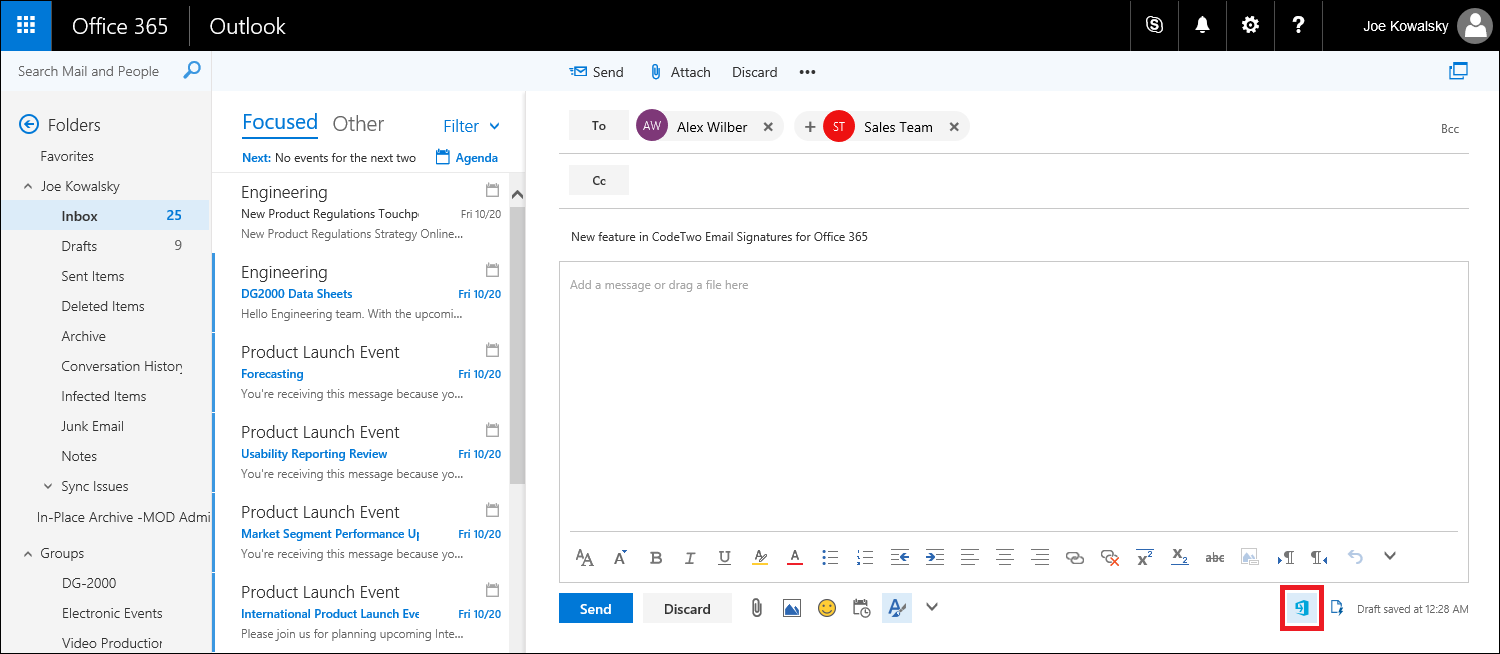This screenshot has height=654, width=1500.
Task: Toggle bold formatting
Action: tap(656, 557)
